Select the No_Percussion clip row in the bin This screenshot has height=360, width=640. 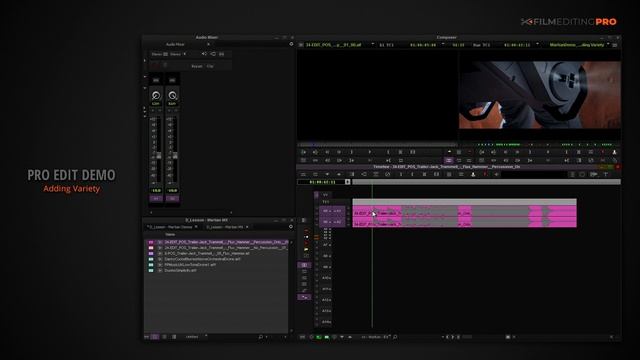pos(217,248)
